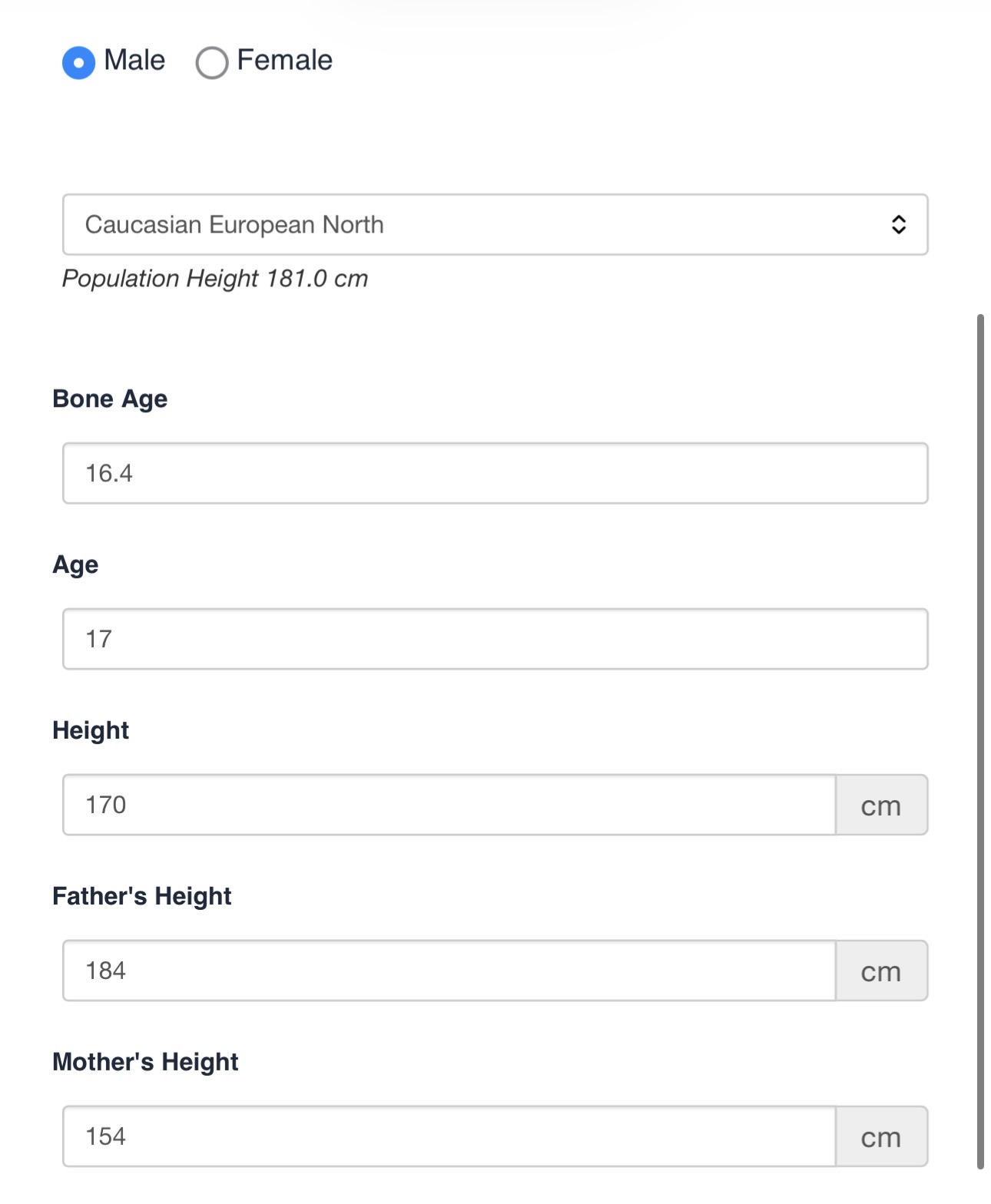Click the Bone Age label
Screen dimensions: 991x1204
coord(110,399)
